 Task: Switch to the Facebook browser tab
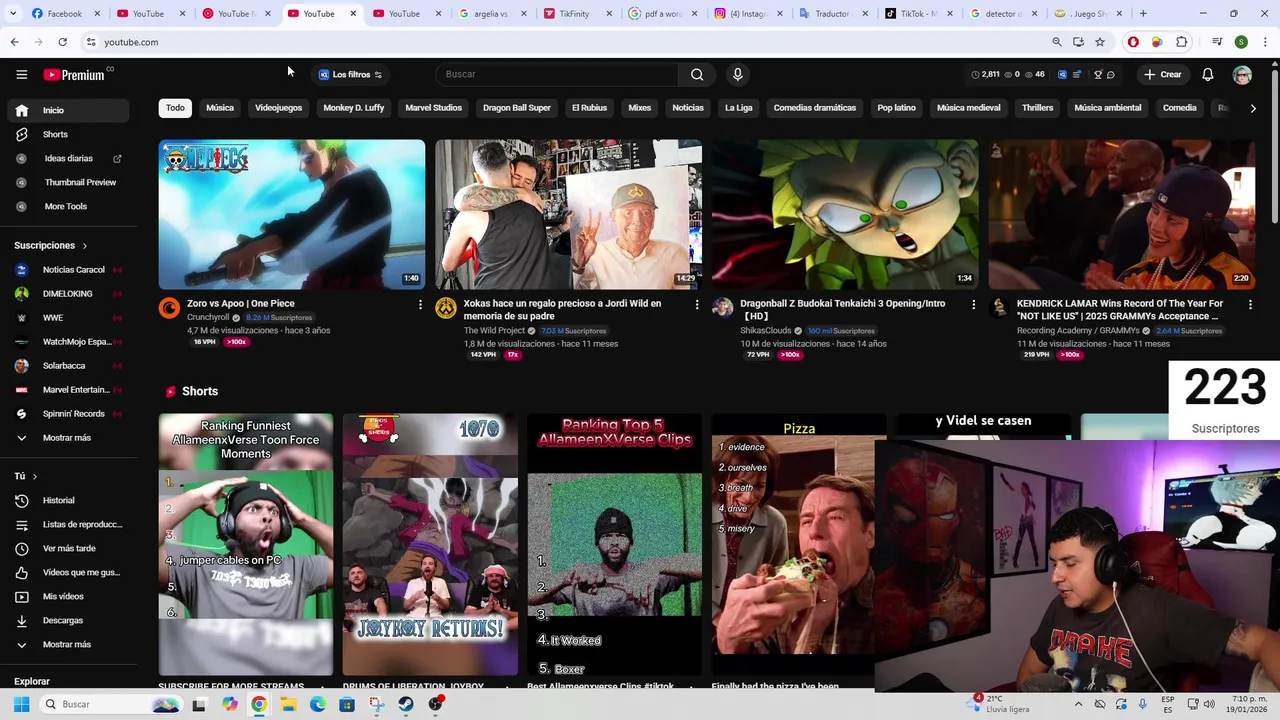pos(64,14)
